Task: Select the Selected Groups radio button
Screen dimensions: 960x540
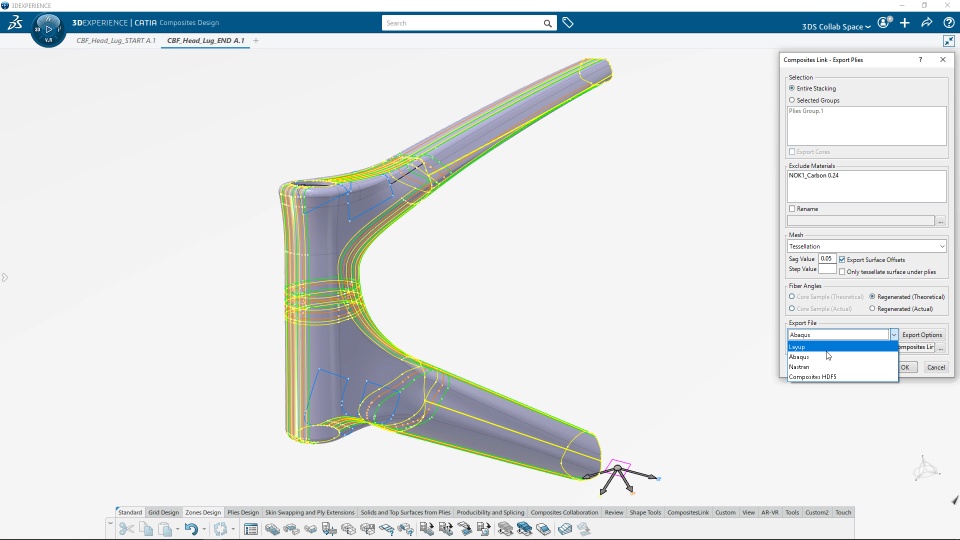Action: coord(792,100)
